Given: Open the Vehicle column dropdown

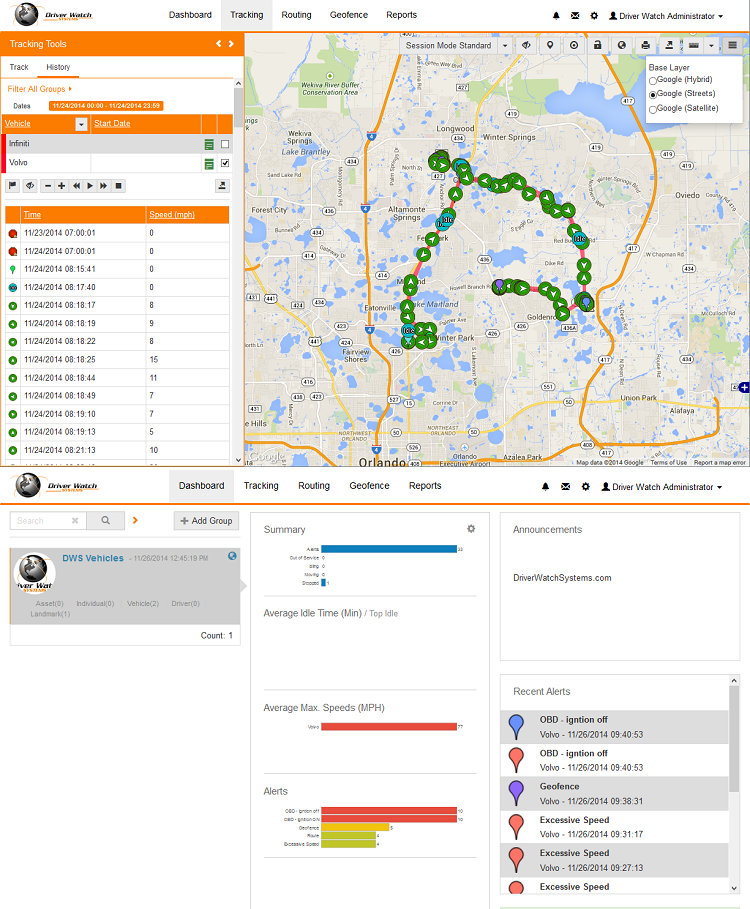Looking at the screenshot, I should (81, 124).
